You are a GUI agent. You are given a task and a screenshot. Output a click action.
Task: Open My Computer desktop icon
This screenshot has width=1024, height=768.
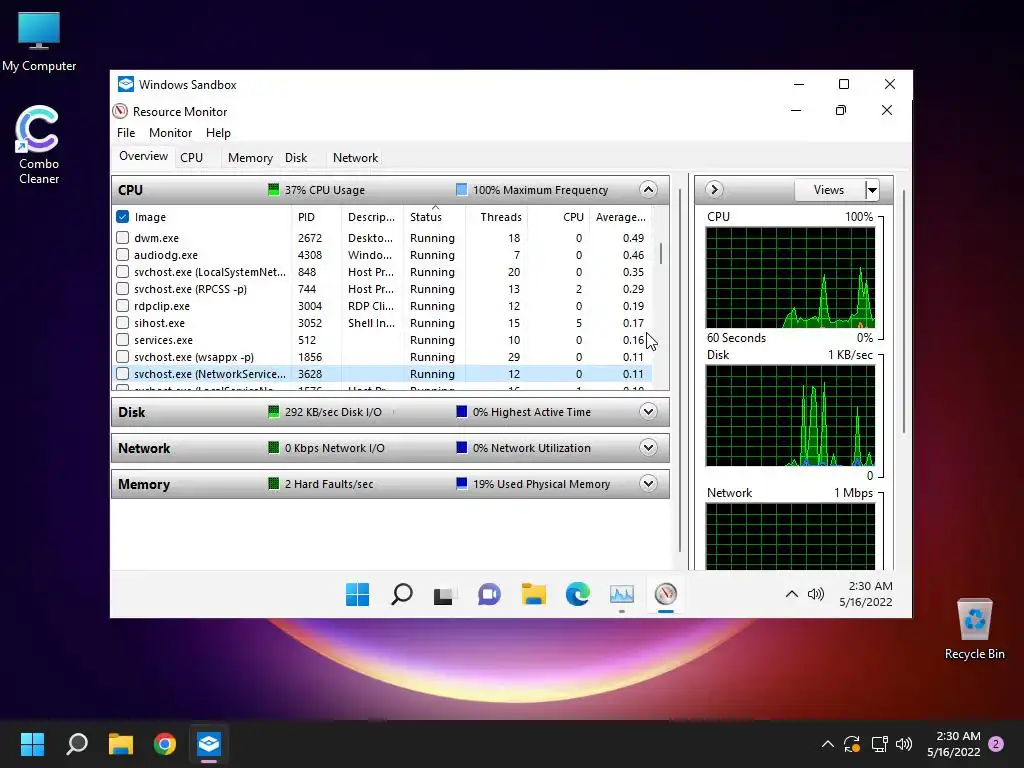[x=39, y=40]
